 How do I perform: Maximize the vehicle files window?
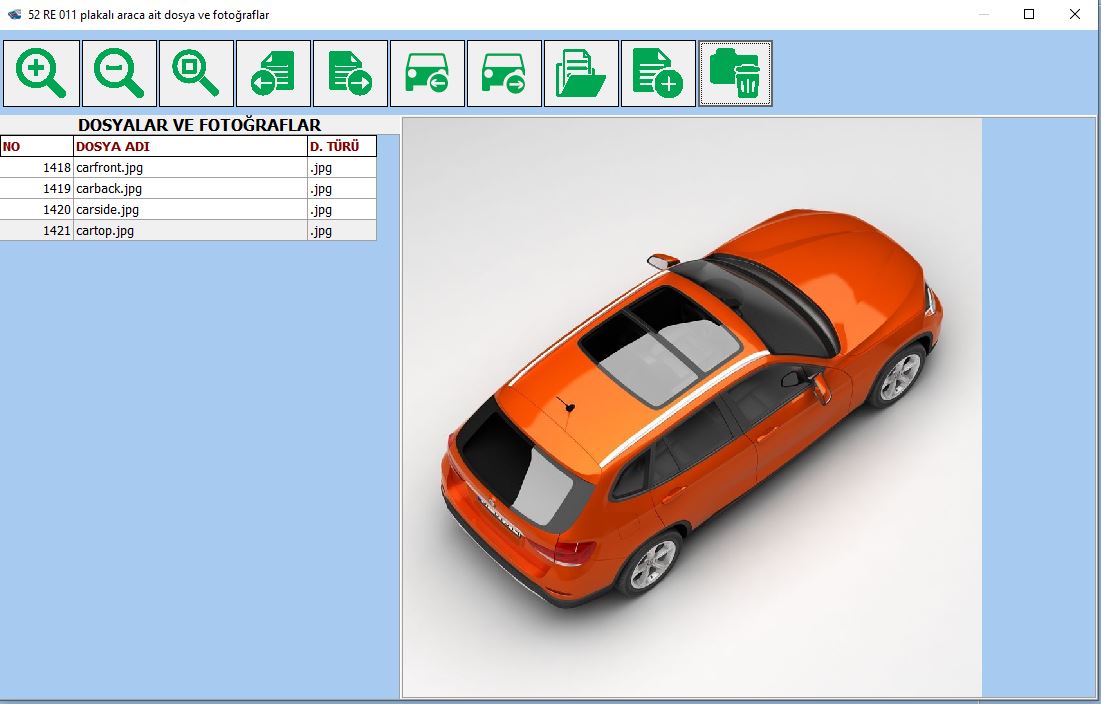(1029, 14)
